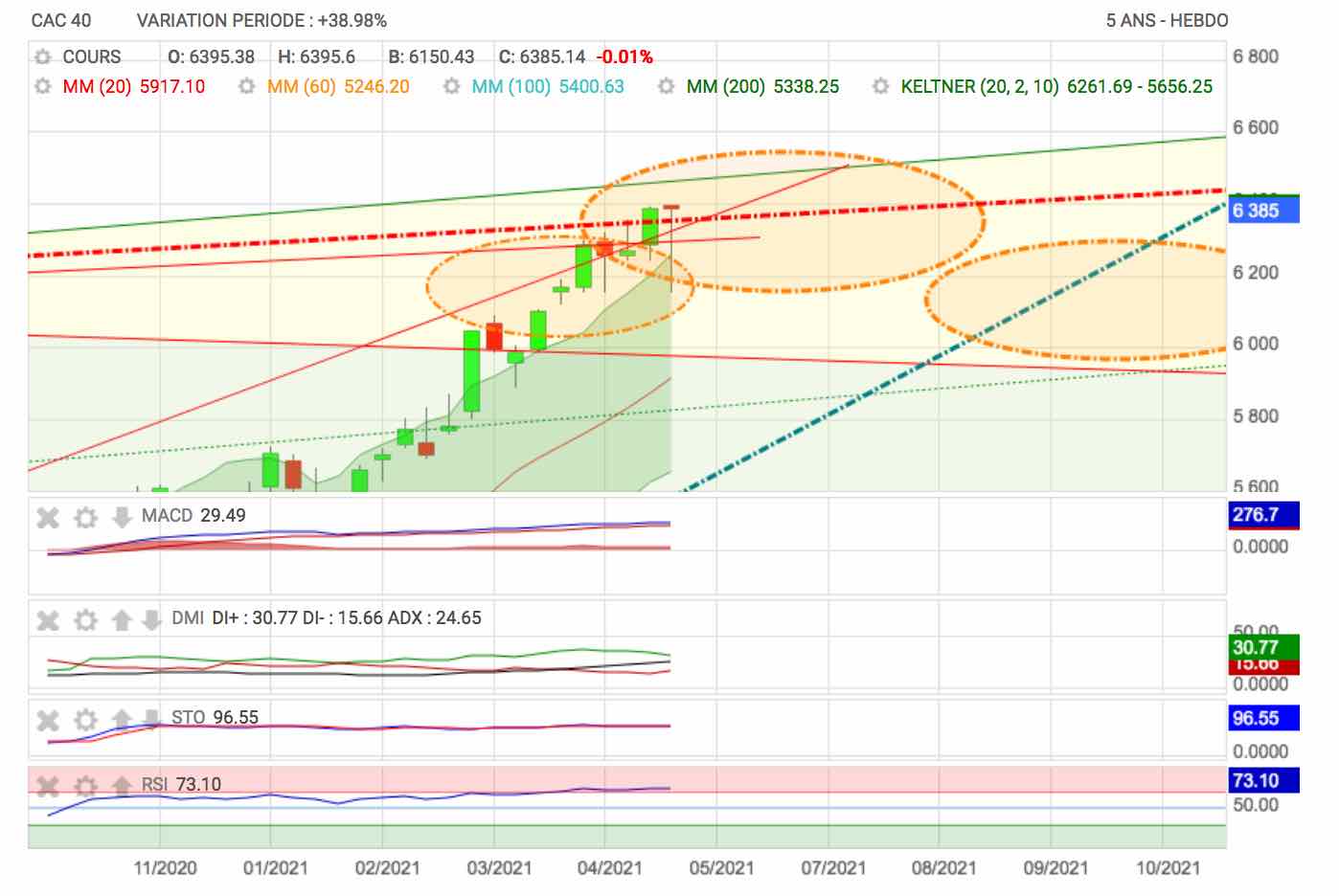Click the high value H: 6395.6
This screenshot has width=1339, height=896.
[316, 57]
